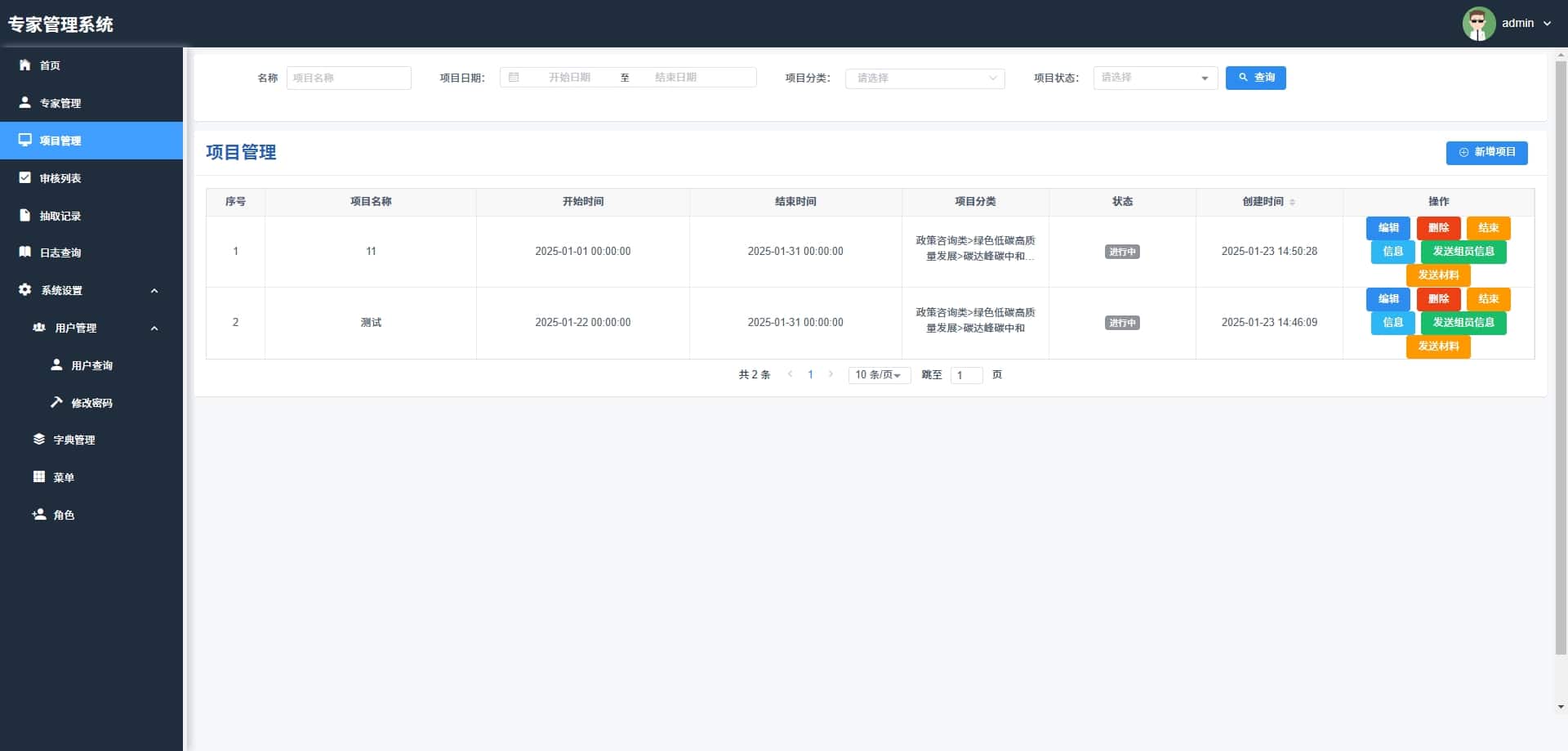Open 角色 in the sidebar

(91, 515)
